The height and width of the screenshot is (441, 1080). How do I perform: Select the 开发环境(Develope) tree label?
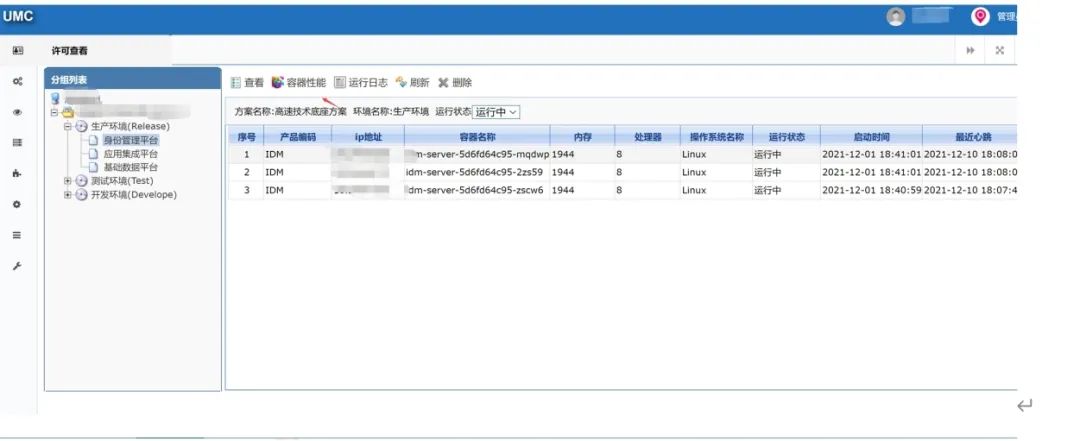[134, 195]
